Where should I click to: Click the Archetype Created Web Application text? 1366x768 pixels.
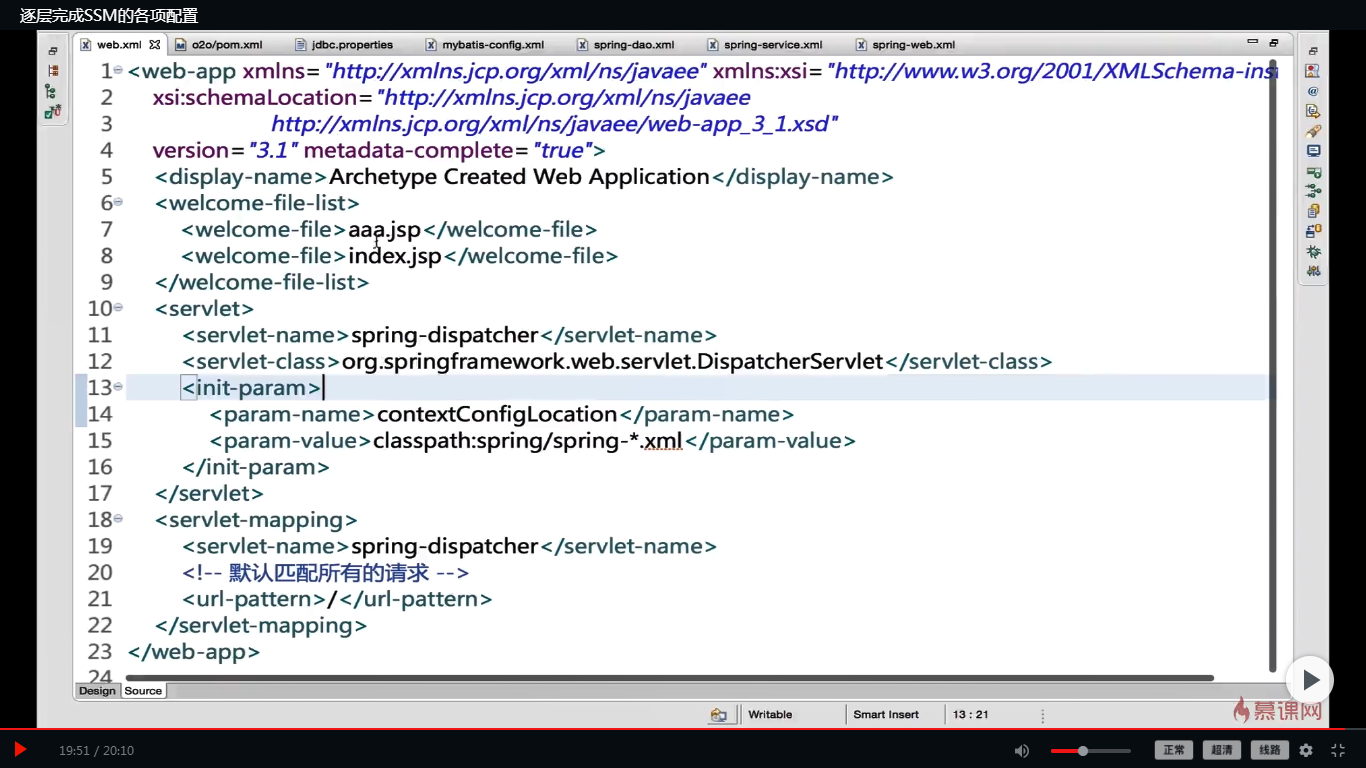point(519,177)
